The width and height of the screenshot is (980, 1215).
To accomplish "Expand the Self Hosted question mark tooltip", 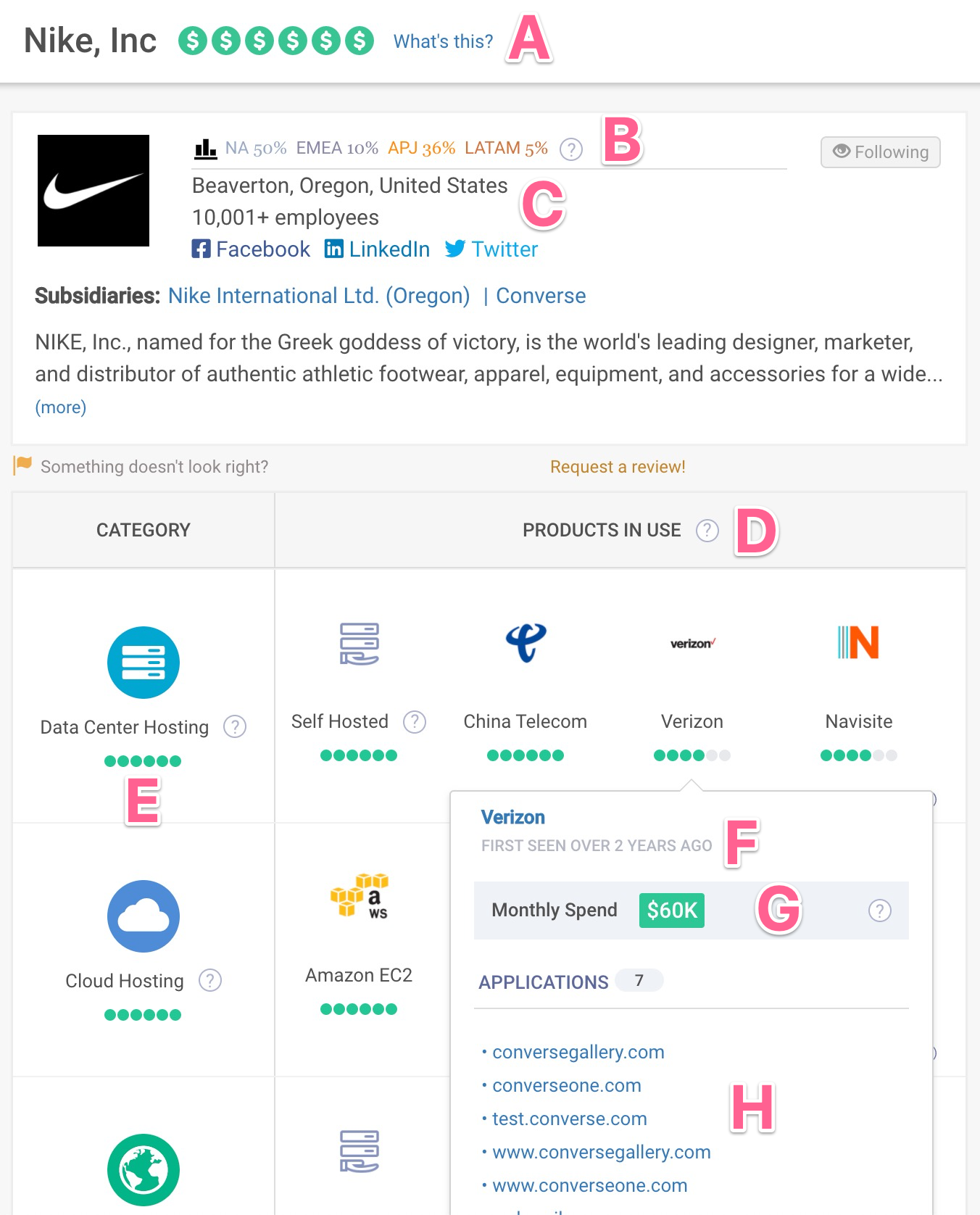I will point(414,721).
